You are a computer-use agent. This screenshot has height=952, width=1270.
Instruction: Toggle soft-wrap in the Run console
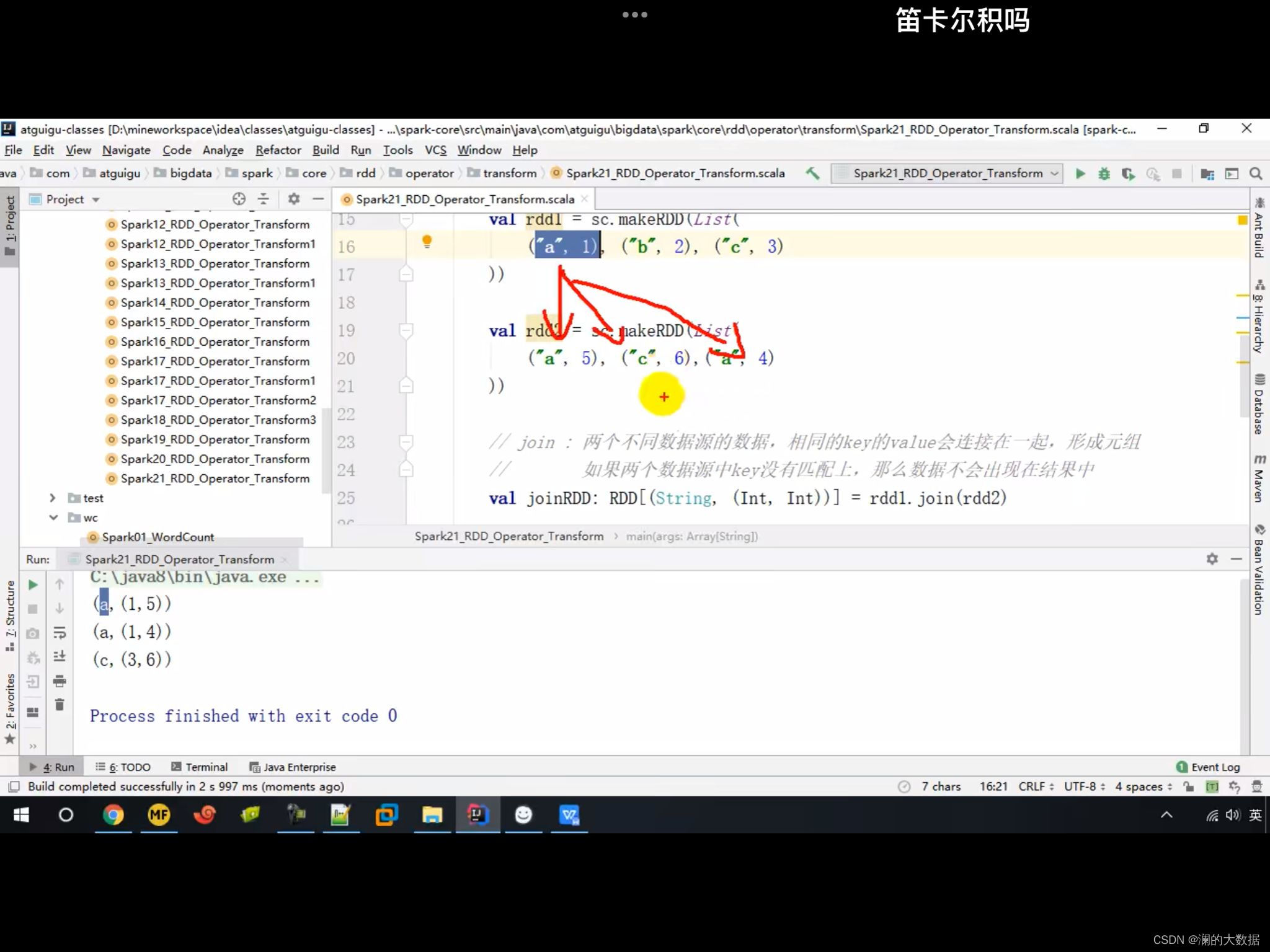click(60, 633)
